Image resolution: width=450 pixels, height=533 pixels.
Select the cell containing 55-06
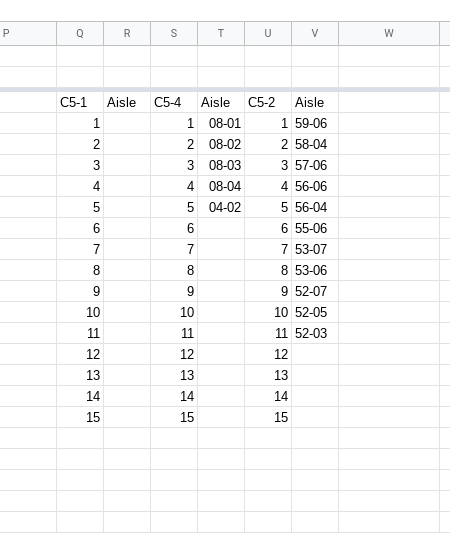[x=315, y=228]
